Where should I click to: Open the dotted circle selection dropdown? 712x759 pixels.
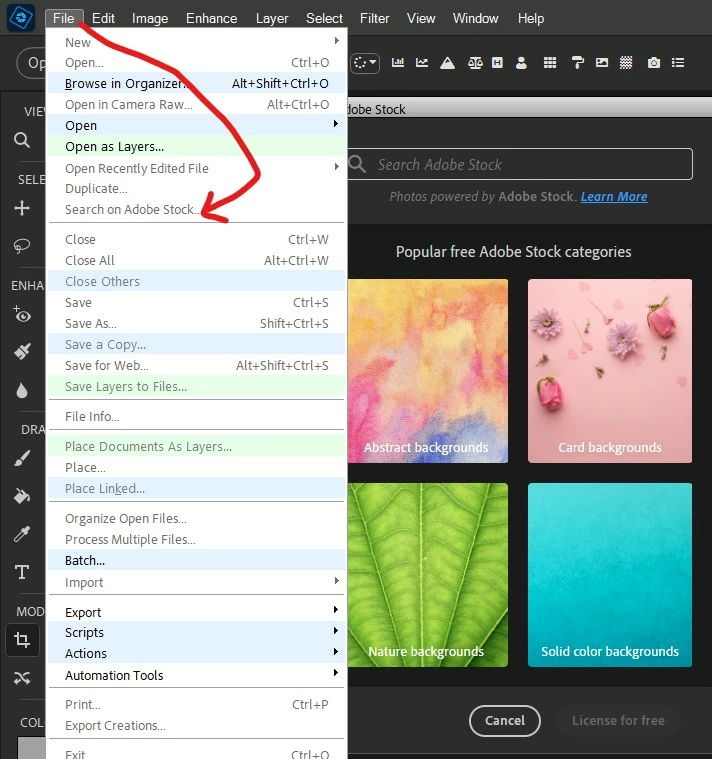click(x=365, y=63)
